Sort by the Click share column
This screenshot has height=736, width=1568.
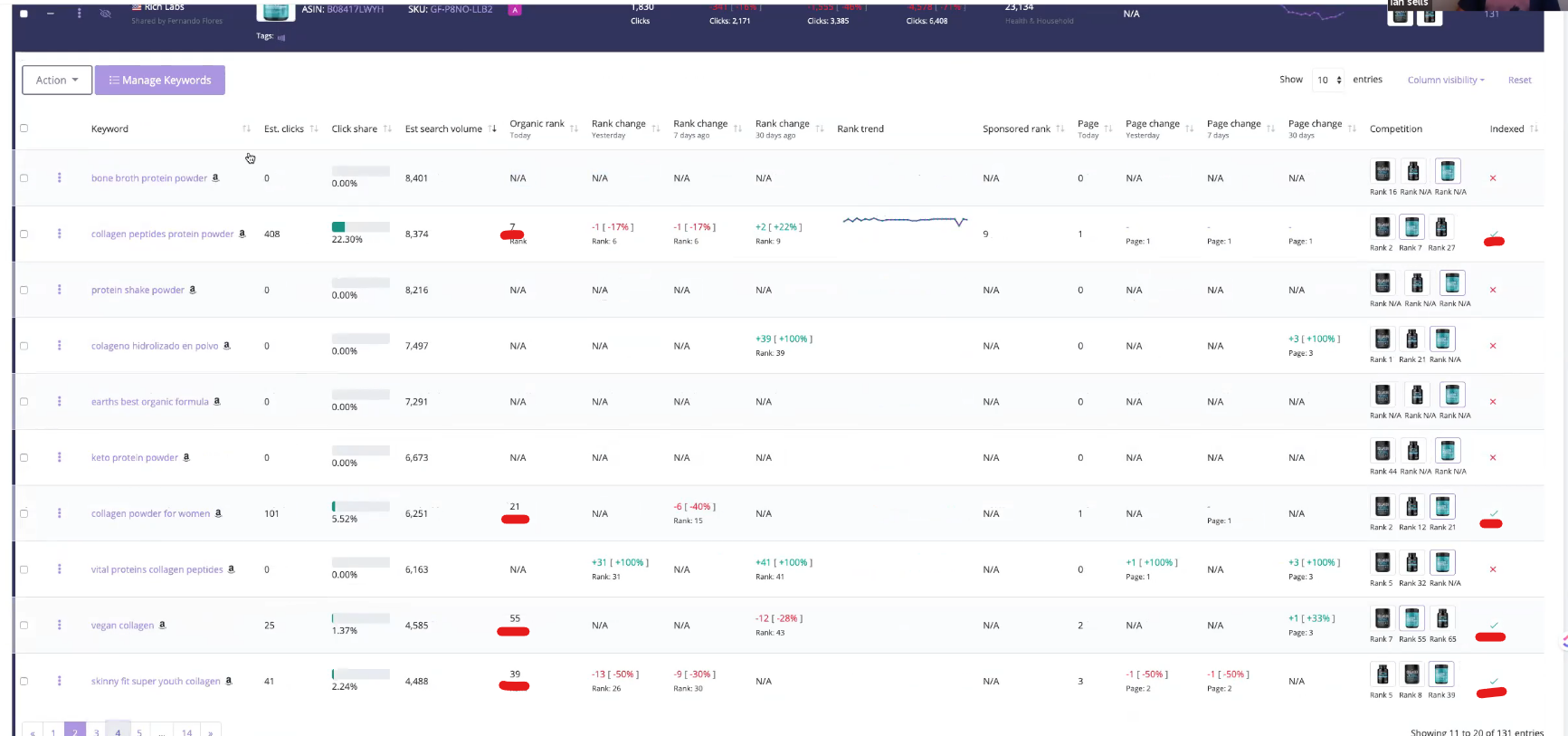click(x=387, y=129)
